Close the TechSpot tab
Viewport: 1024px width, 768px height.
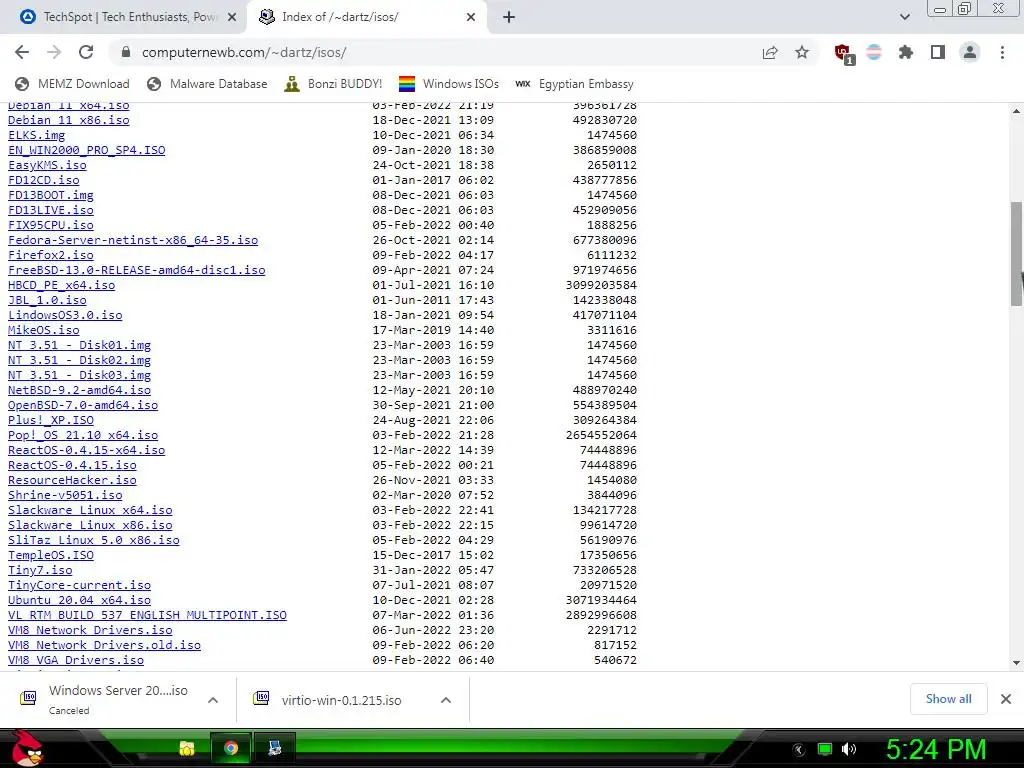pos(232,17)
